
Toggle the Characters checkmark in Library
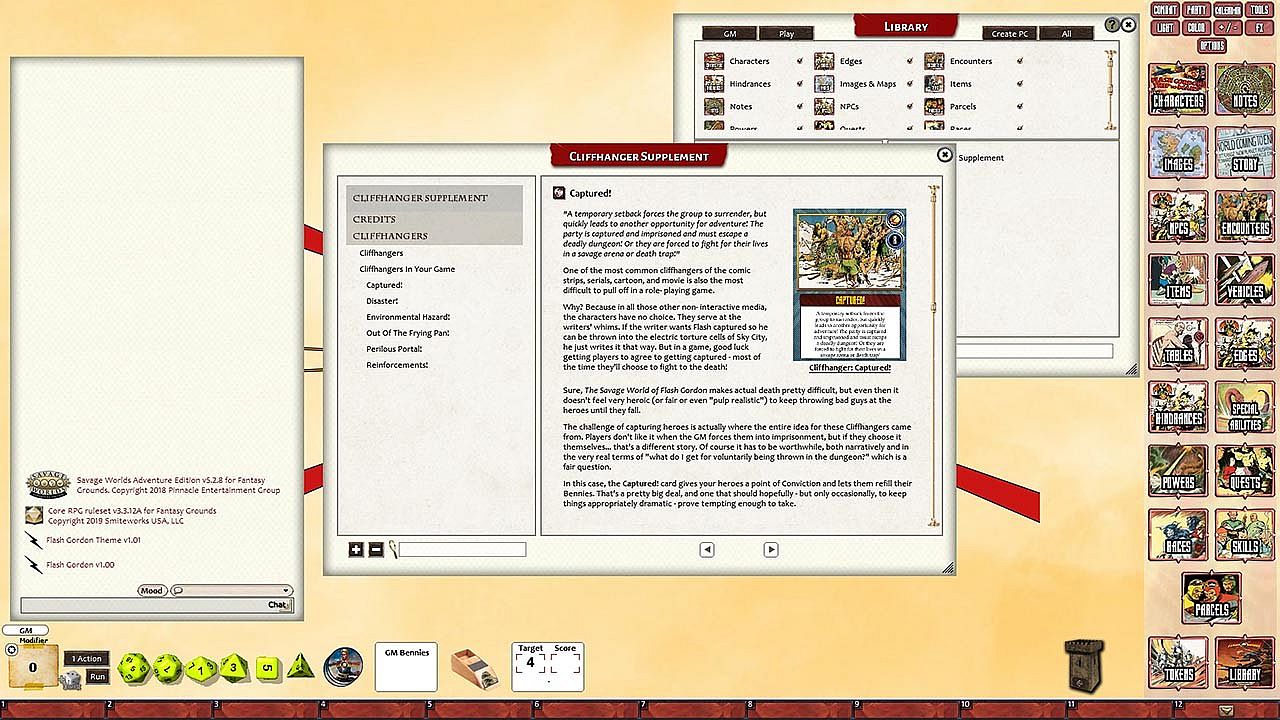[799, 62]
